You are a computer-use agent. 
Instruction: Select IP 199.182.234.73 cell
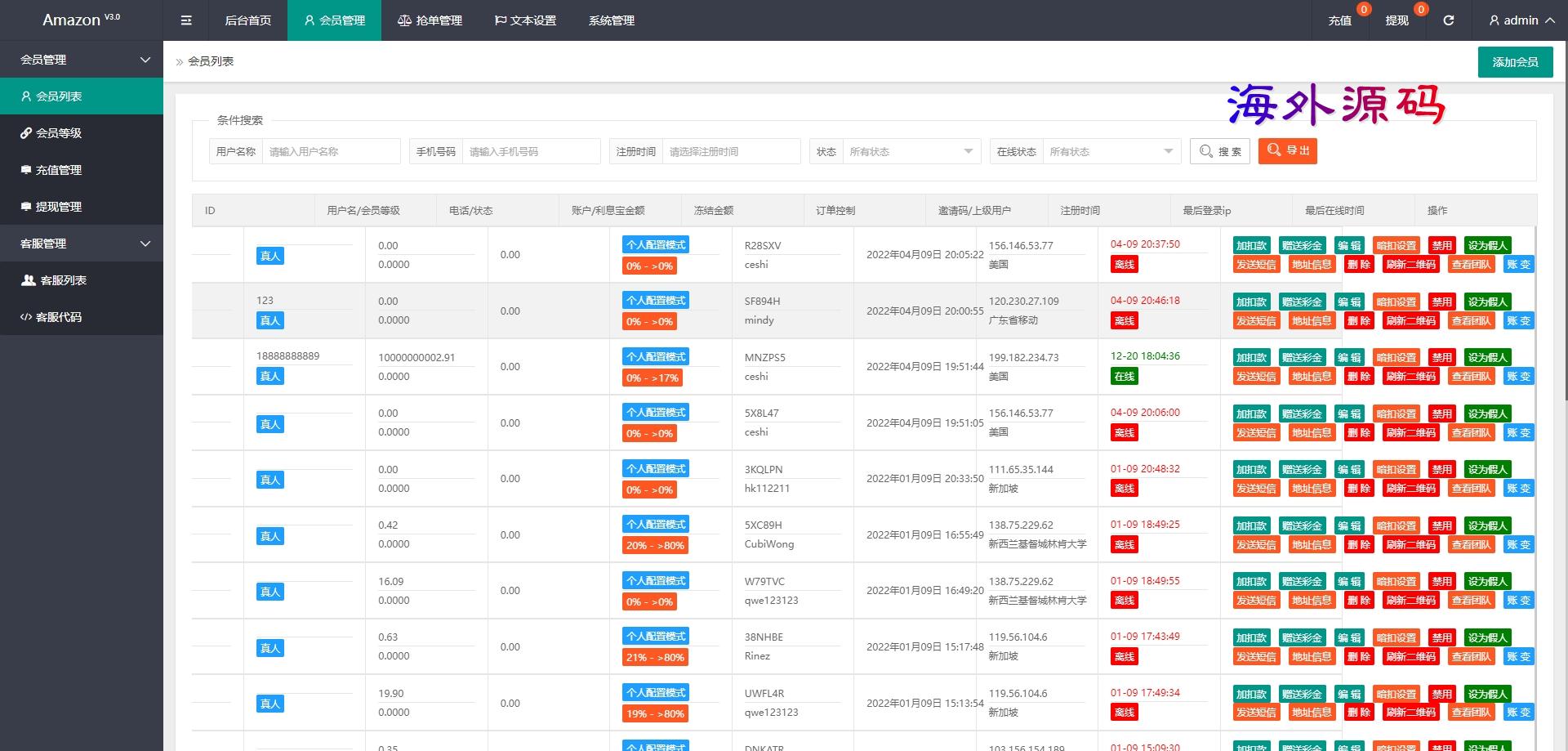click(1023, 357)
